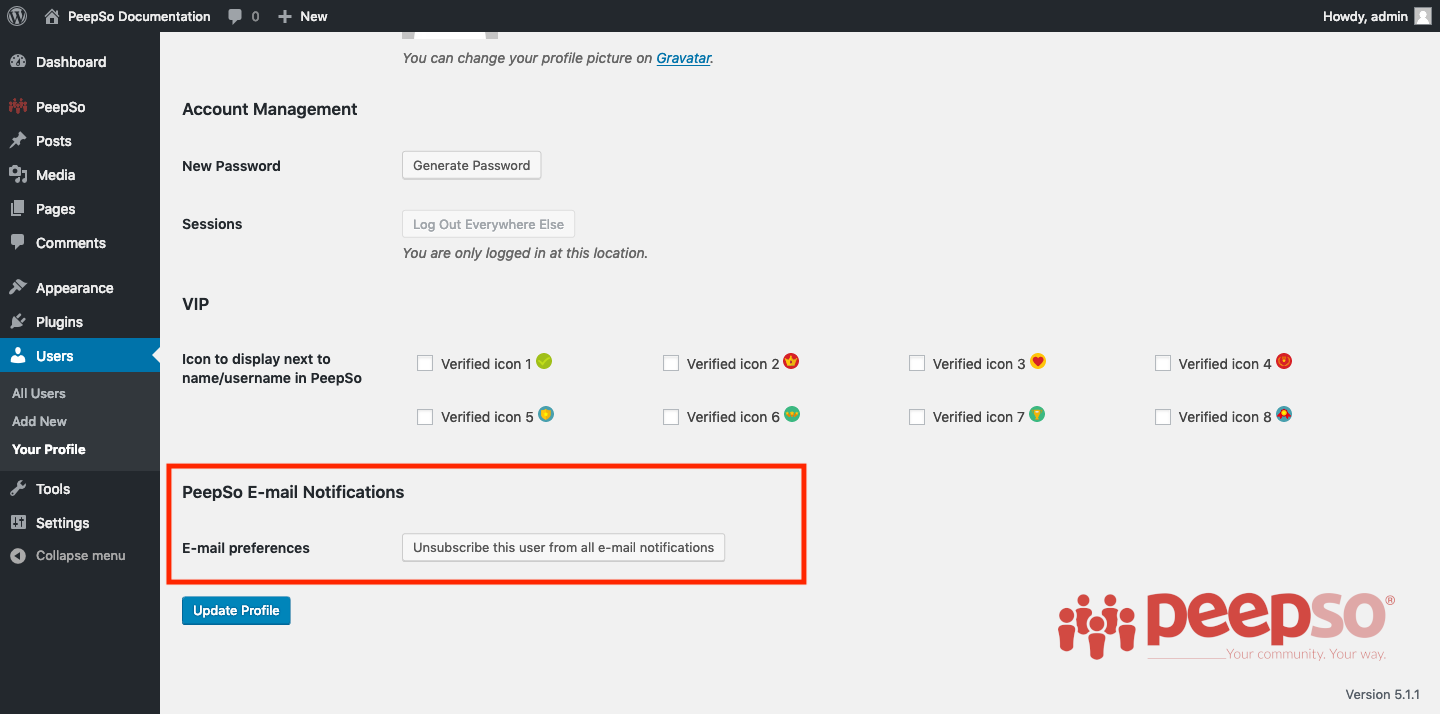Click the admin avatar icon

pos(1422,16)
